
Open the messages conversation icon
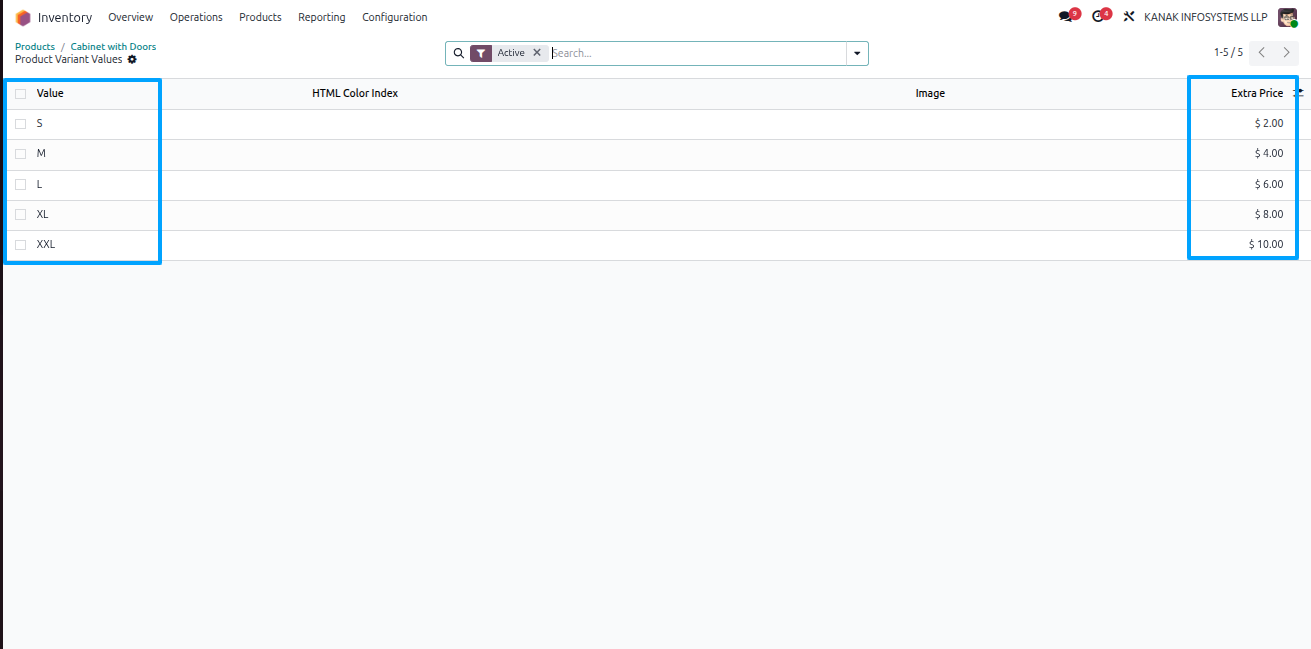coord(1066,17)
